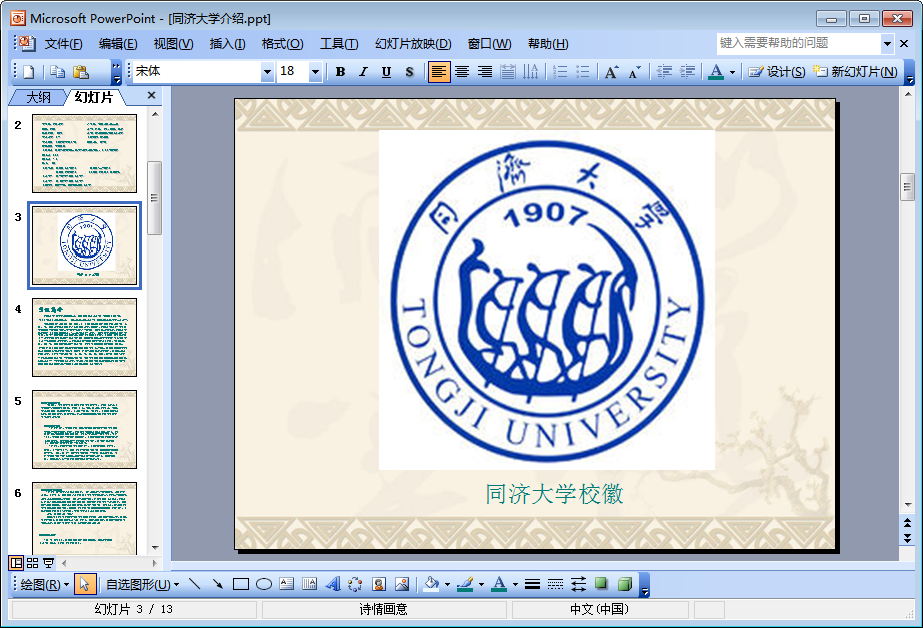923x628 pixels.
Task: Click the Copy icon in standard toolbar
Action: tap(57, 72)
